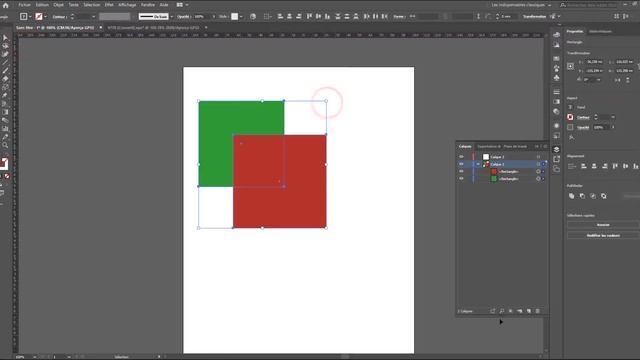Click vertical align top in control bar

(309, 16)
